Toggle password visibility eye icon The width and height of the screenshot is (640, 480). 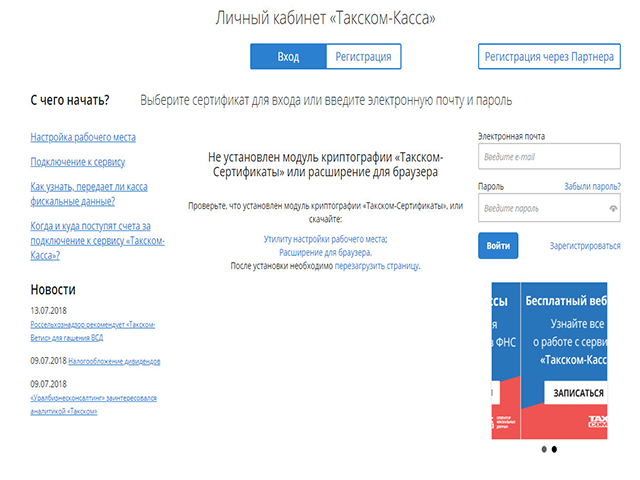[613, 209]
